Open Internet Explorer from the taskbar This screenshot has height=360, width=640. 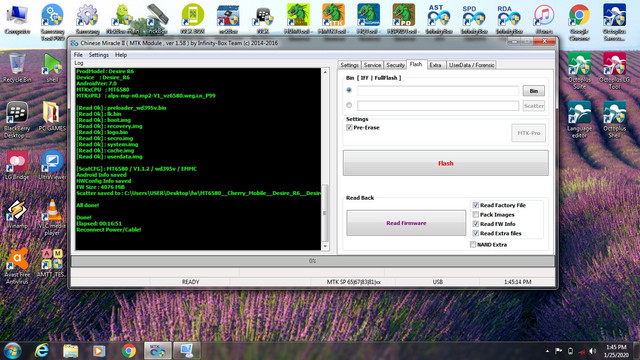(x=41, y=351)
